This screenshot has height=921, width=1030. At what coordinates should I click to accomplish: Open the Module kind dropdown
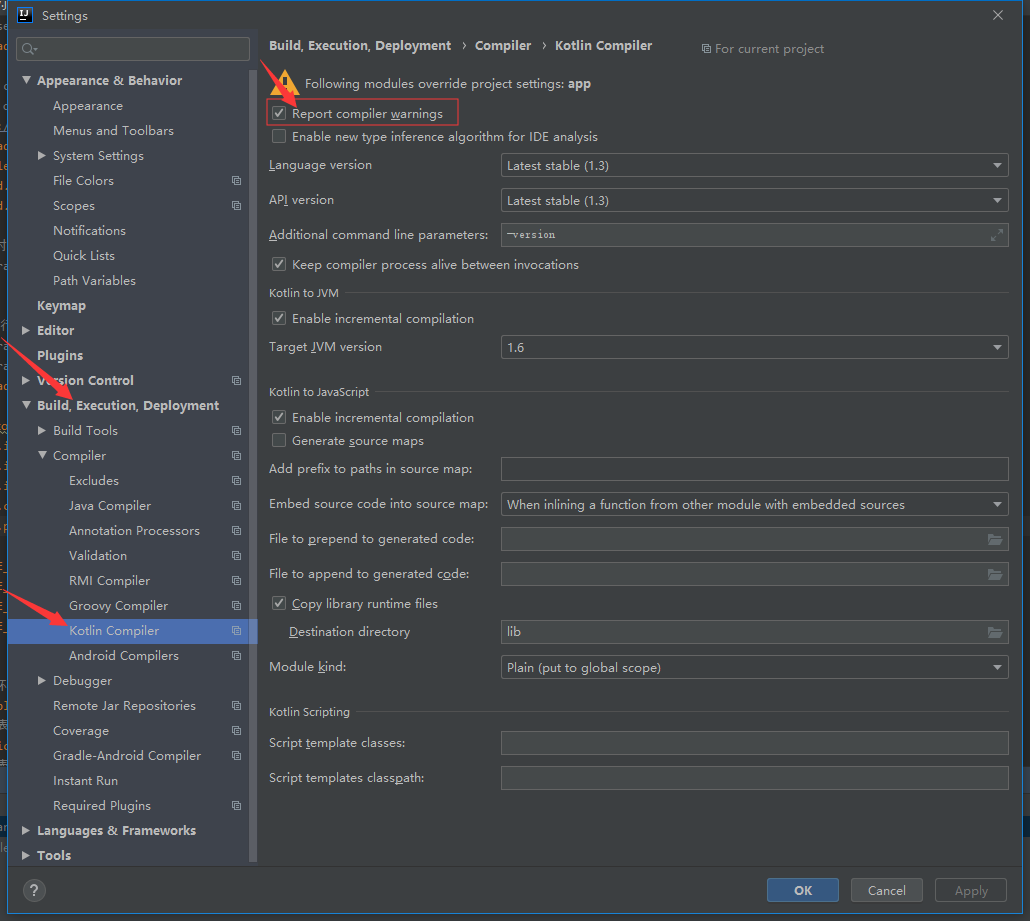click(x=754, y=667)
